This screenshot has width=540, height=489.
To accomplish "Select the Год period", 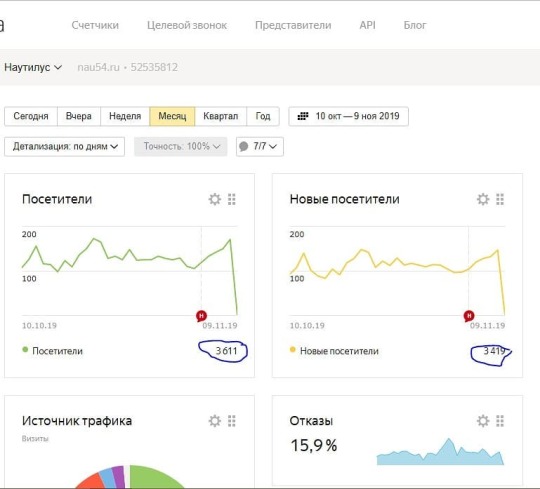I will tap(263, 116).
